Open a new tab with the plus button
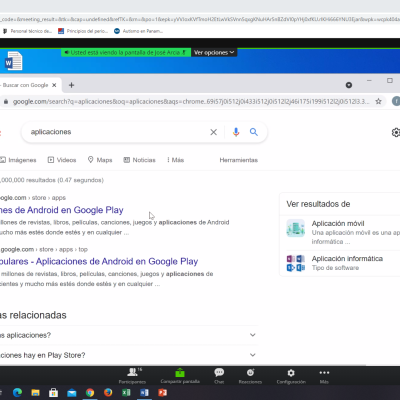Image resolution: width=400 pixels, height=400 pixels. 71,85
